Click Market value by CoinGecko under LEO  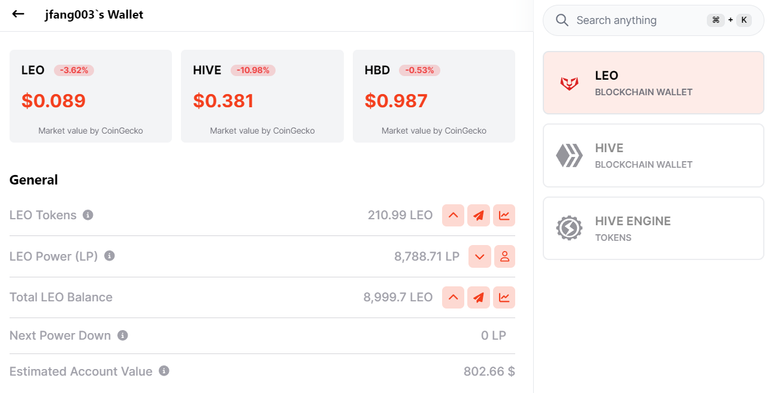(x=91, y=131)
